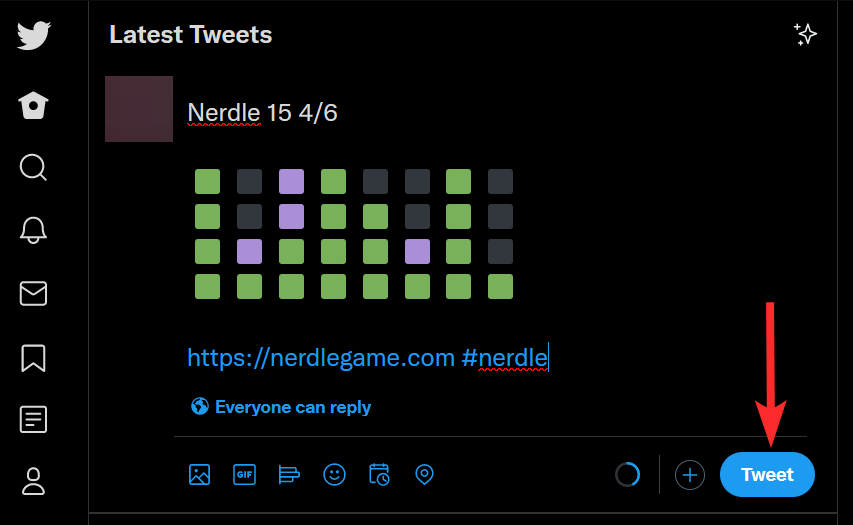Open Notifications bell icon
Image resolution: width=853 pixels, height=525 pixels.
click(33, 230)
